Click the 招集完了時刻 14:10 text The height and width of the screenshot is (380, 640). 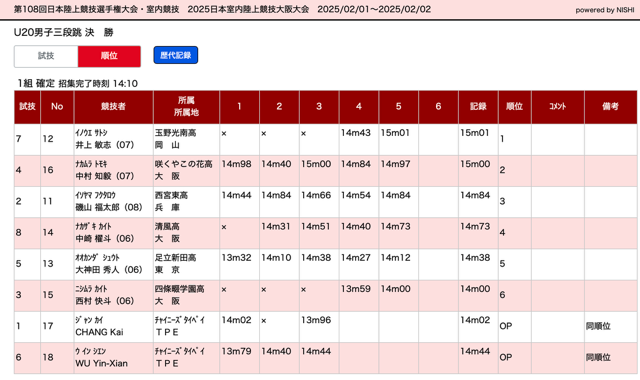[x=98, y=84]
